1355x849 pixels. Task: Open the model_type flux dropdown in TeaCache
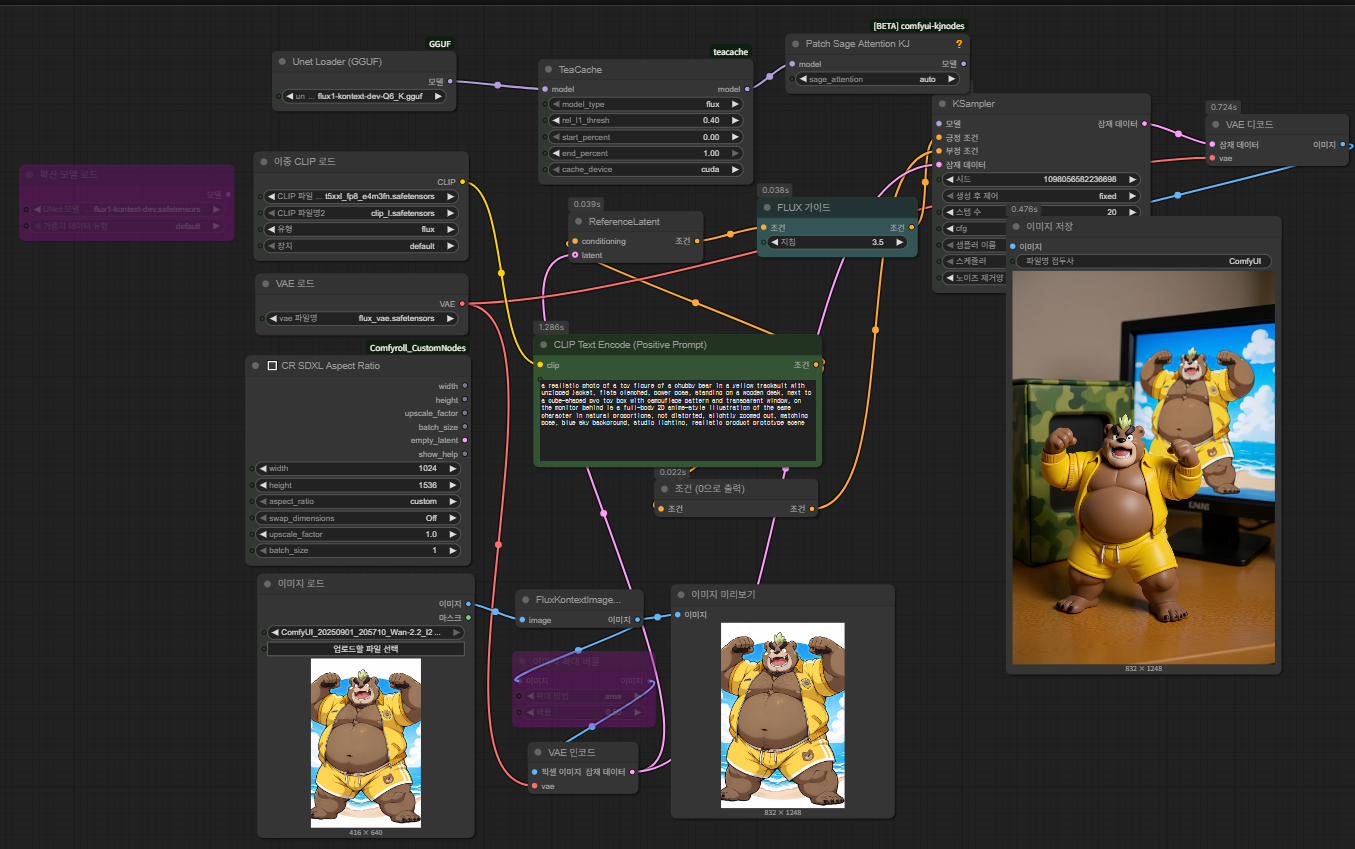tap(646, 104)
